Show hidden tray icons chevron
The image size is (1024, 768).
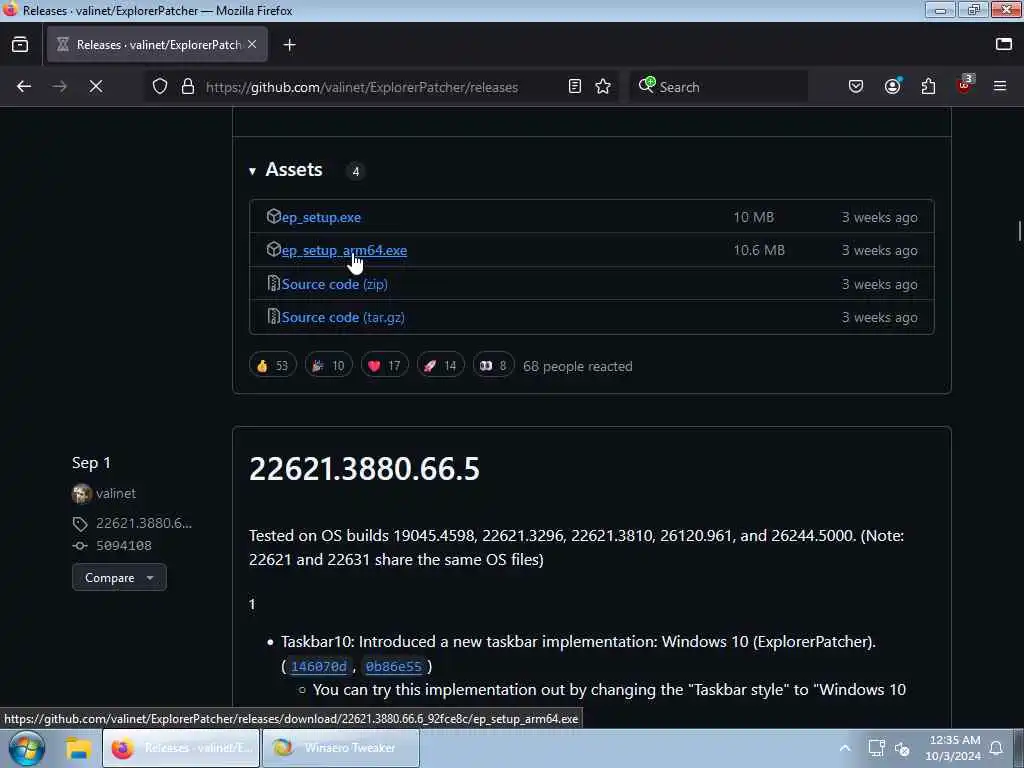844,748
